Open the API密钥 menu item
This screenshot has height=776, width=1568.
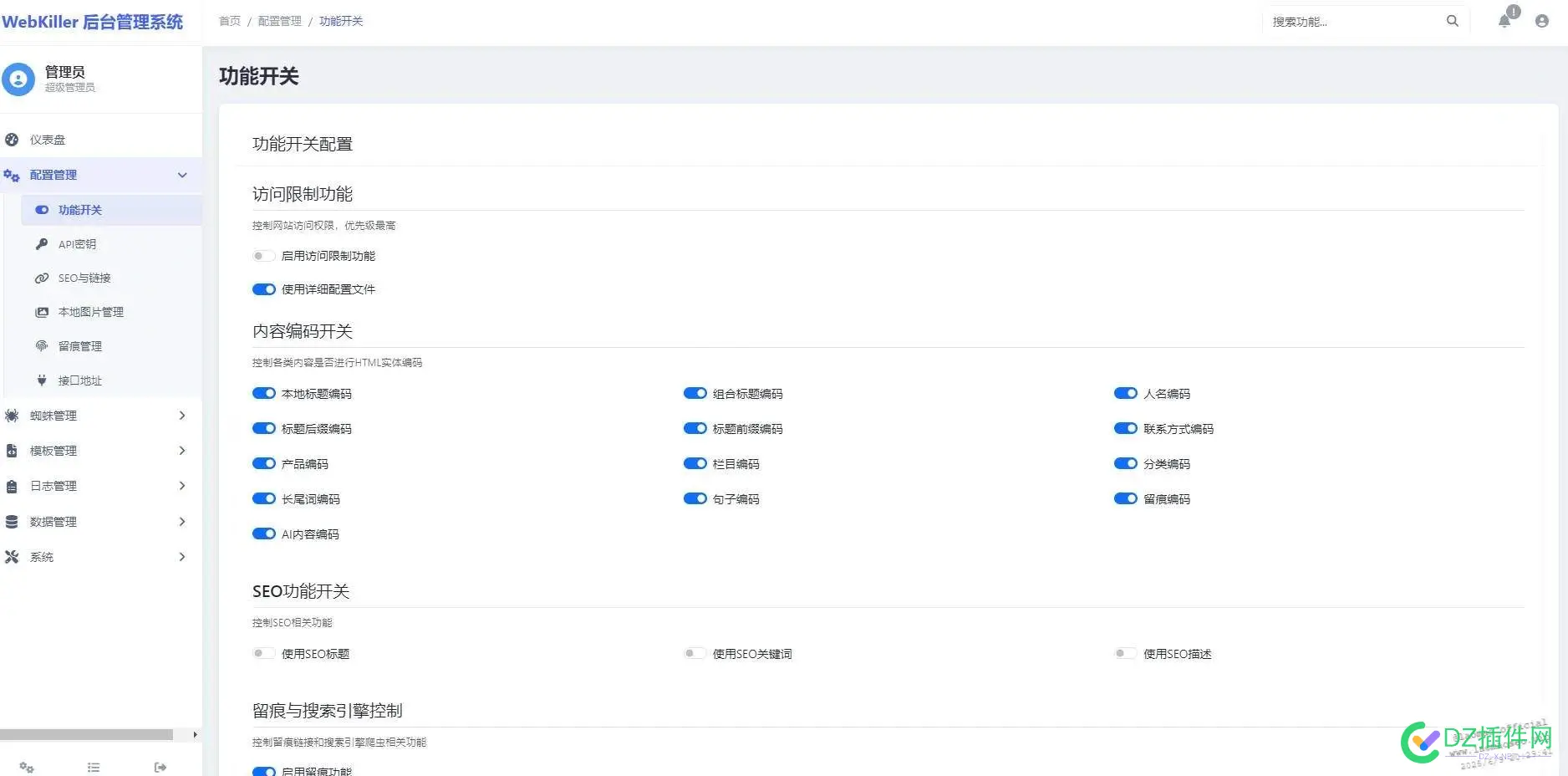click(x=111, y=244)
